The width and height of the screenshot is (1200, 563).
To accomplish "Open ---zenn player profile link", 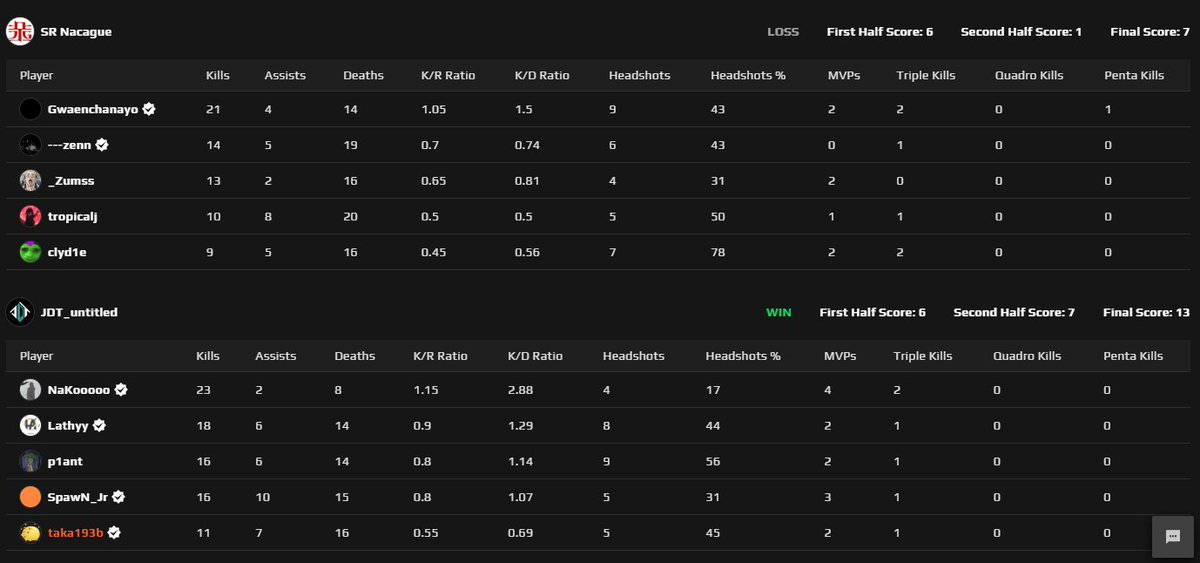I will tap(70, 145).
